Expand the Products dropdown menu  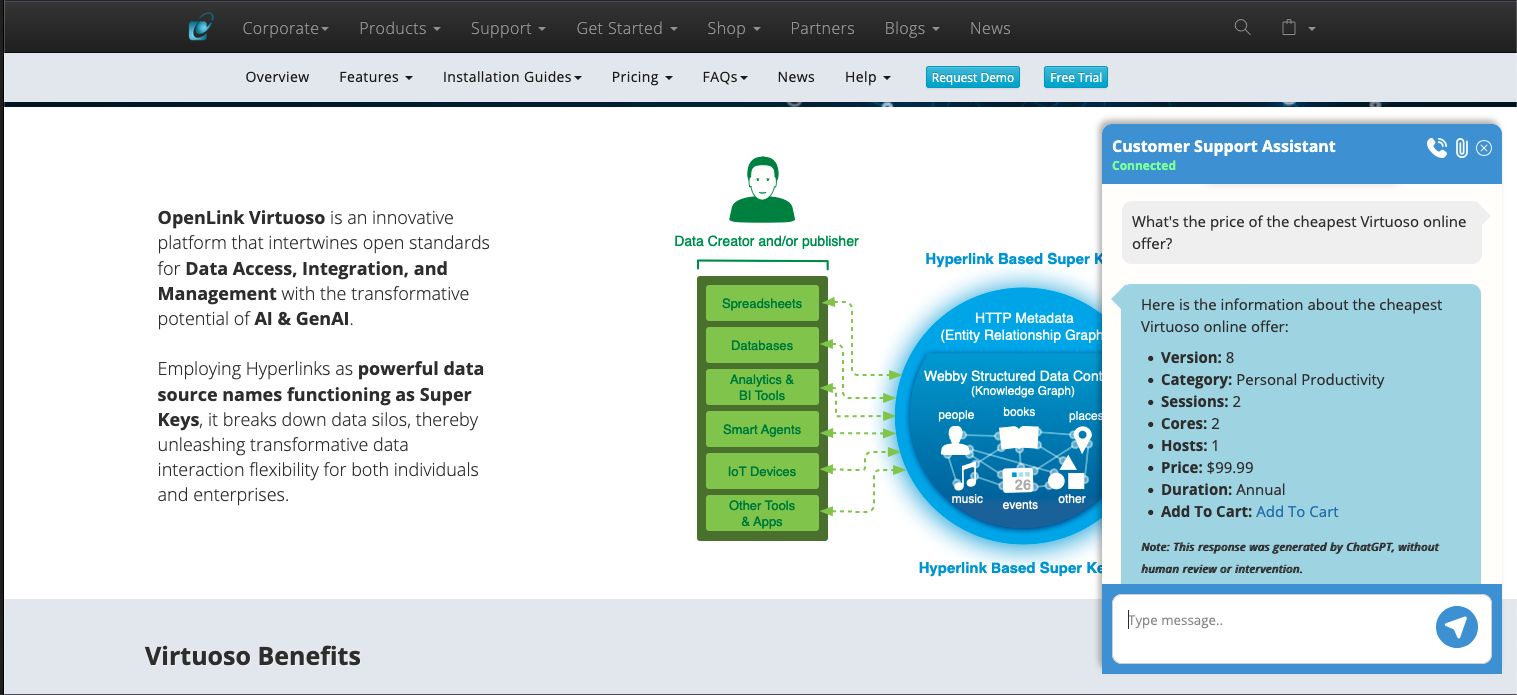(400, 28)
